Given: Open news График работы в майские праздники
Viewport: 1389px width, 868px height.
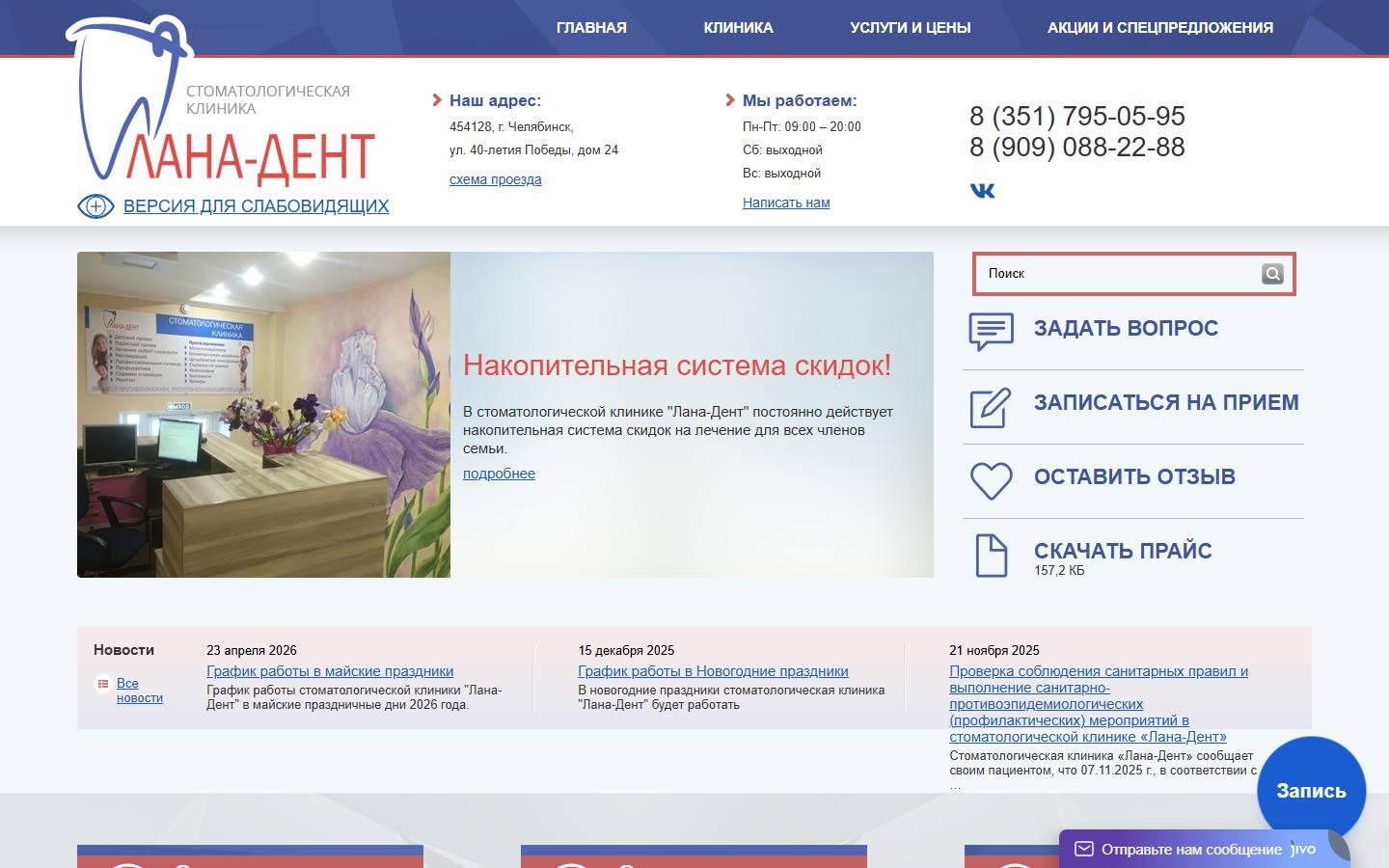Looking at the screenshot, I should pos(330,671).
